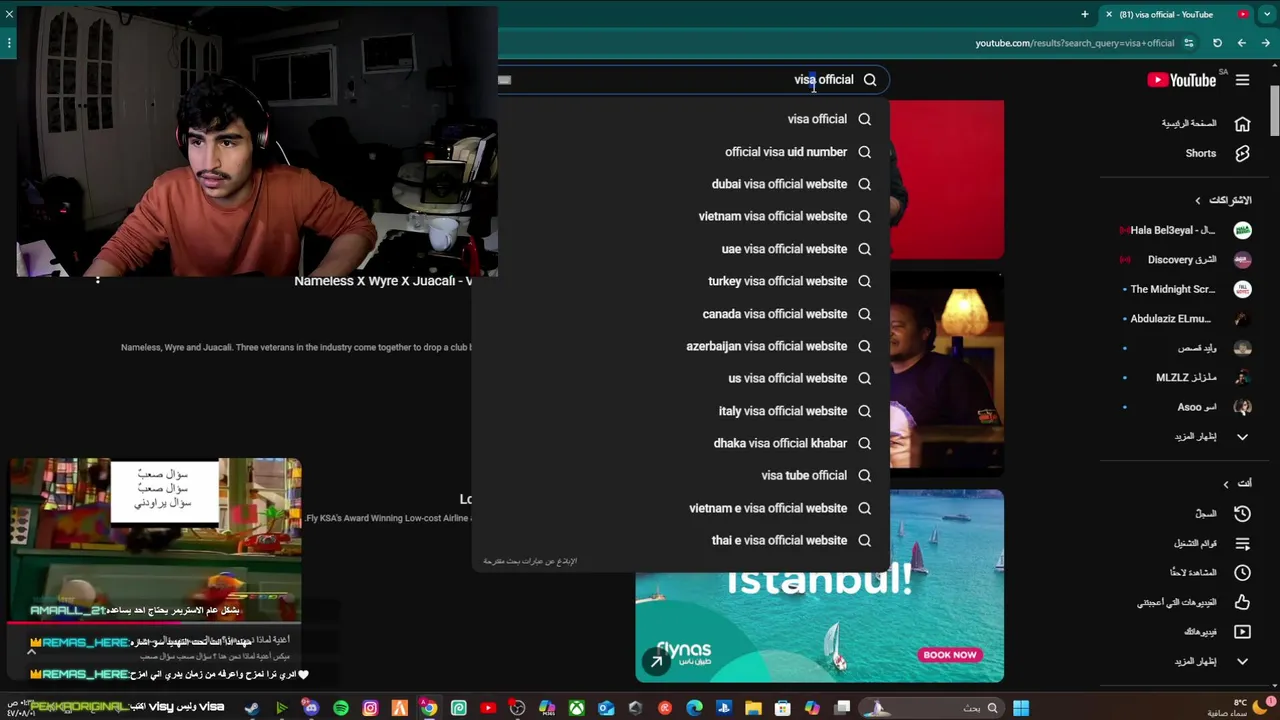Select suggestion 'uae visa official website'
Image resolution: width=1280 pixels, height=720 pixels.
[x=680, y=249]
